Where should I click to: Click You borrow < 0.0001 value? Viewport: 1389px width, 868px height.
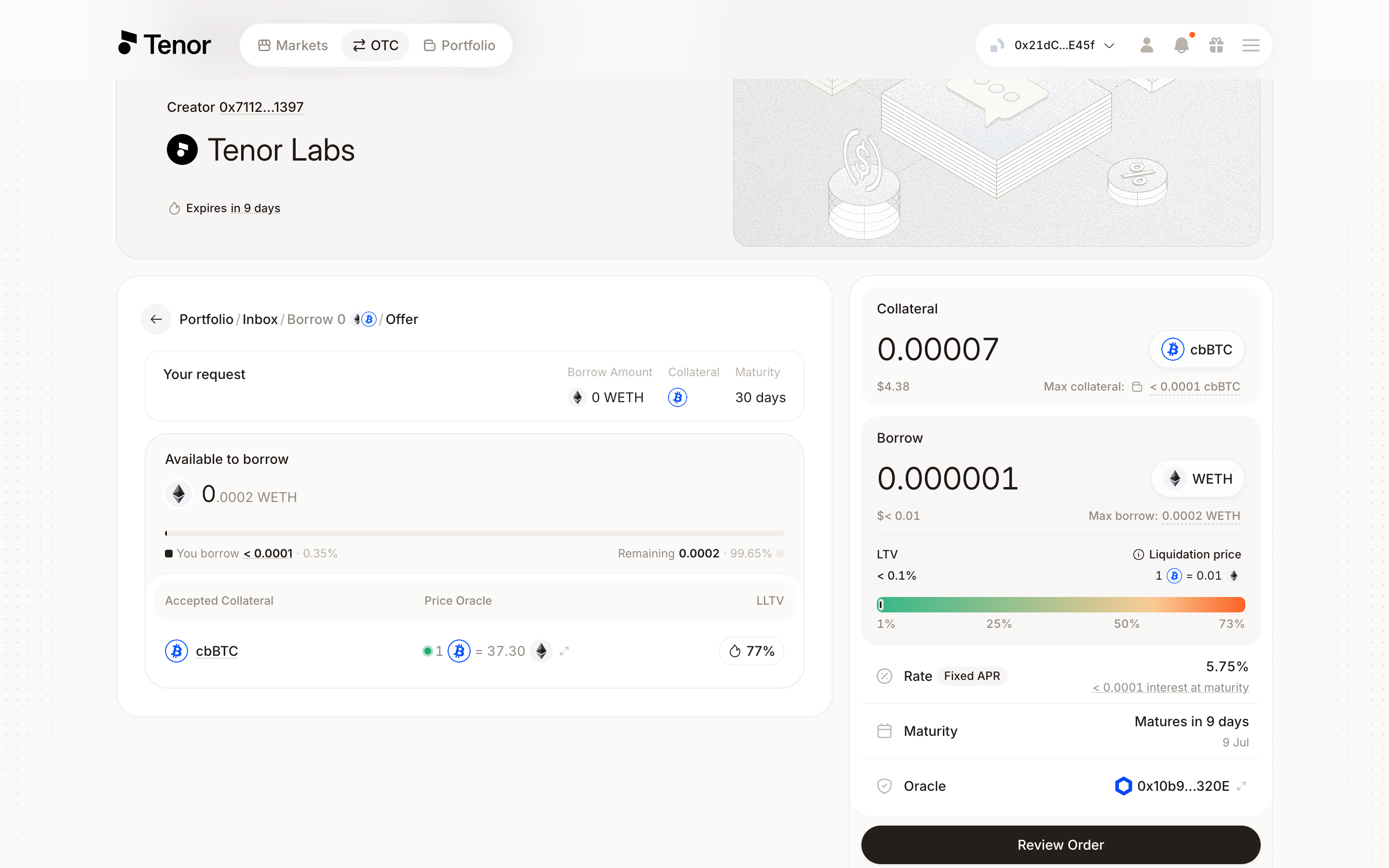[268, 554]
